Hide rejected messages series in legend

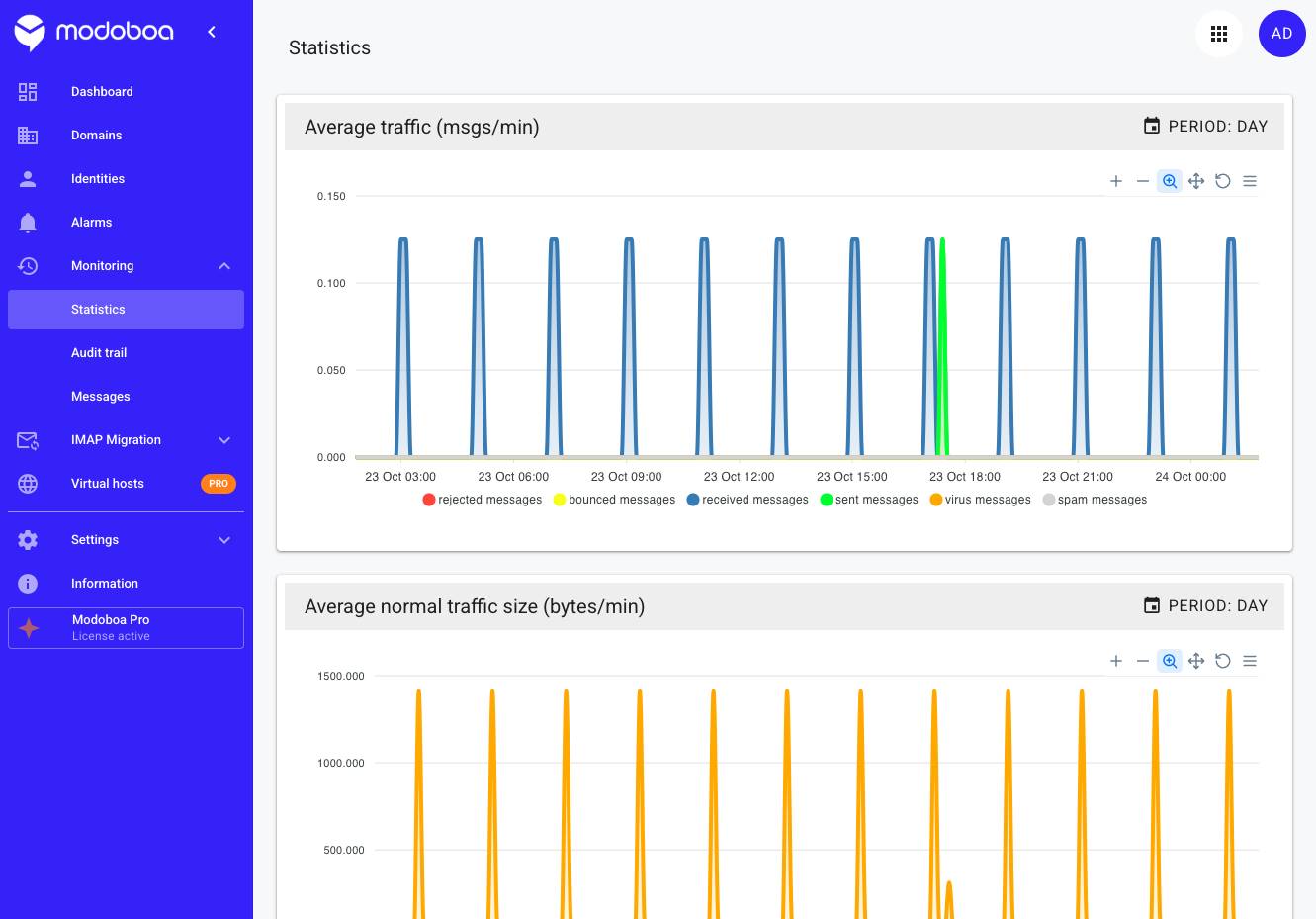483,500
